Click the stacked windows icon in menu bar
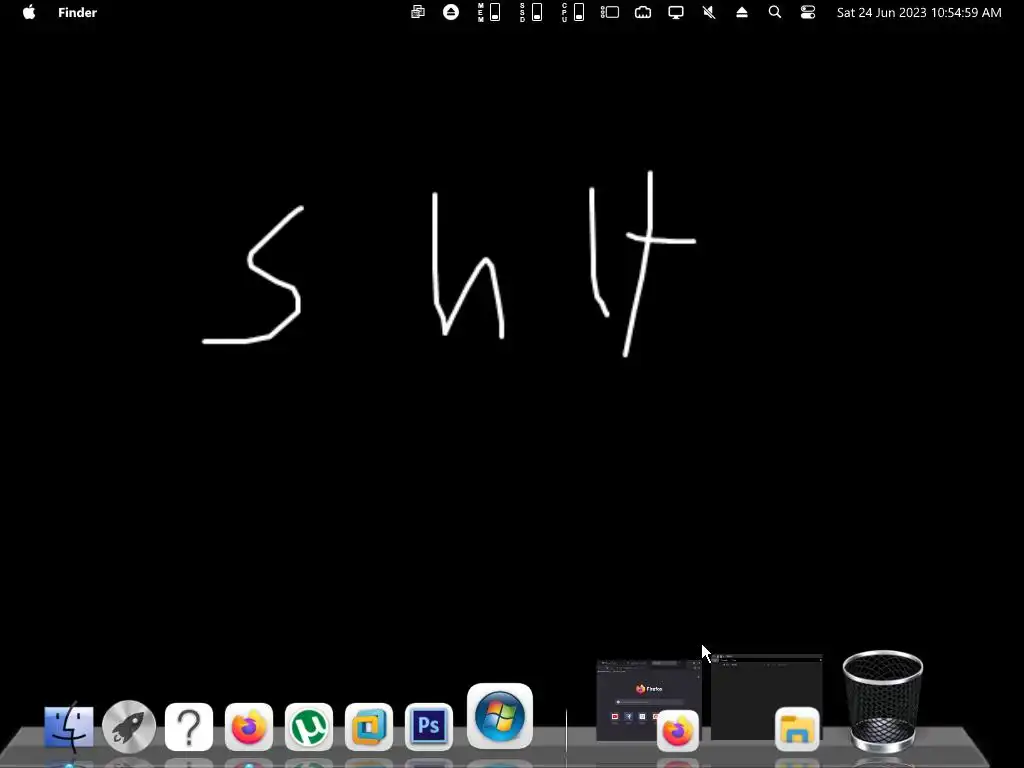1024x768 pixels. (418, 12)
